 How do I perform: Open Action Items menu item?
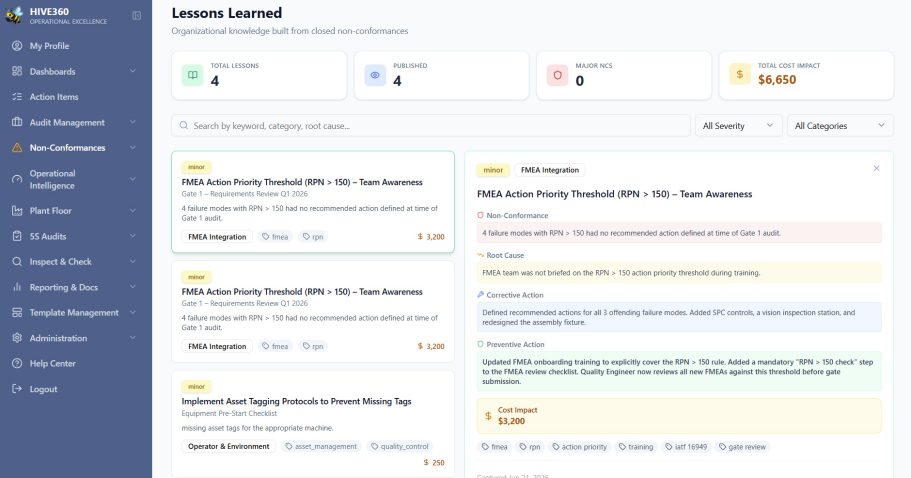tap(76, 96)
